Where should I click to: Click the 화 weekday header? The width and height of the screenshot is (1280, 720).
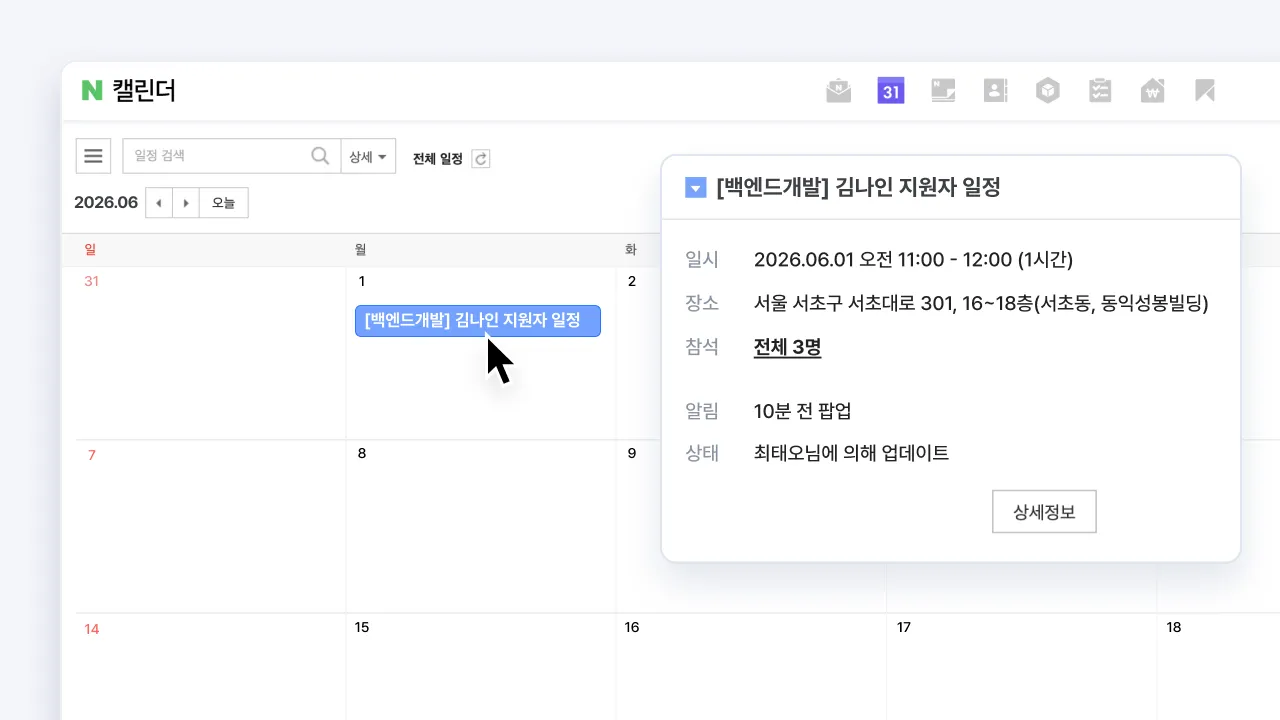631,248
